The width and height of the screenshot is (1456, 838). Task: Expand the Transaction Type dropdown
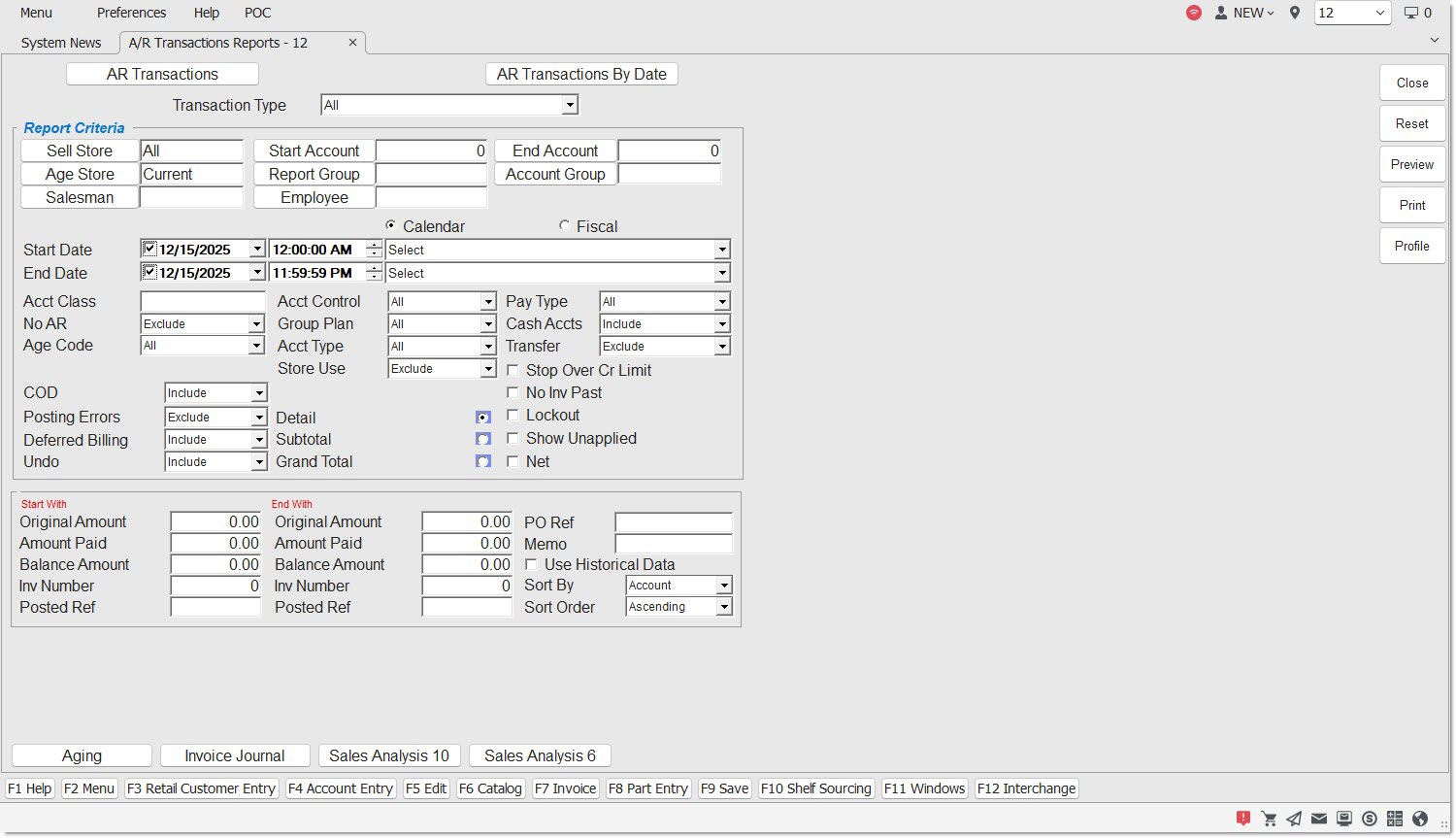click(570, 105)
